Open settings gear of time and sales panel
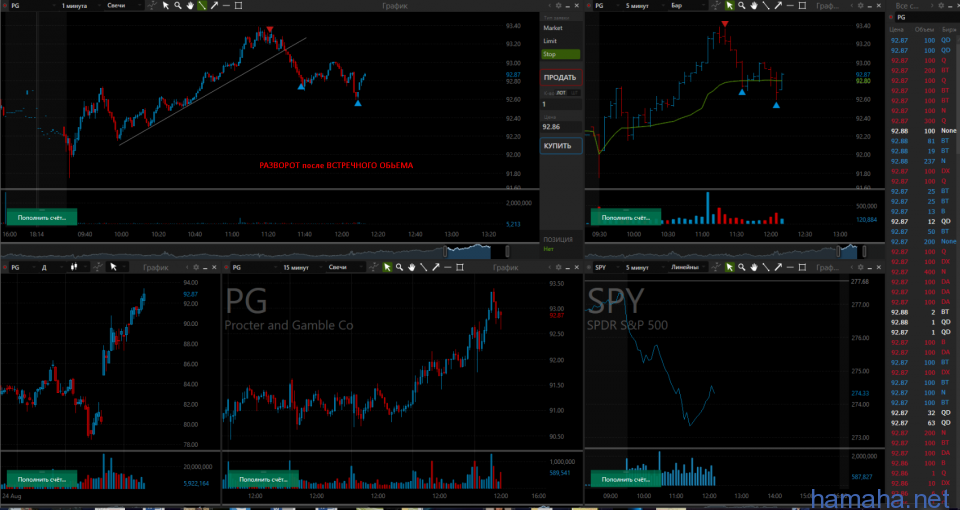Screen dimensions: 960x510 (941, 6)
